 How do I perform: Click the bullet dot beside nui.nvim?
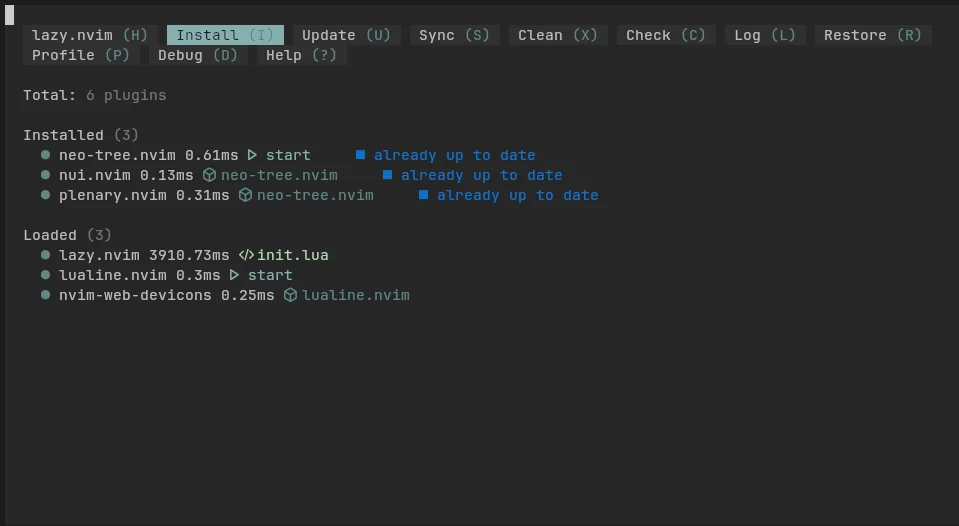coord(45,175)
